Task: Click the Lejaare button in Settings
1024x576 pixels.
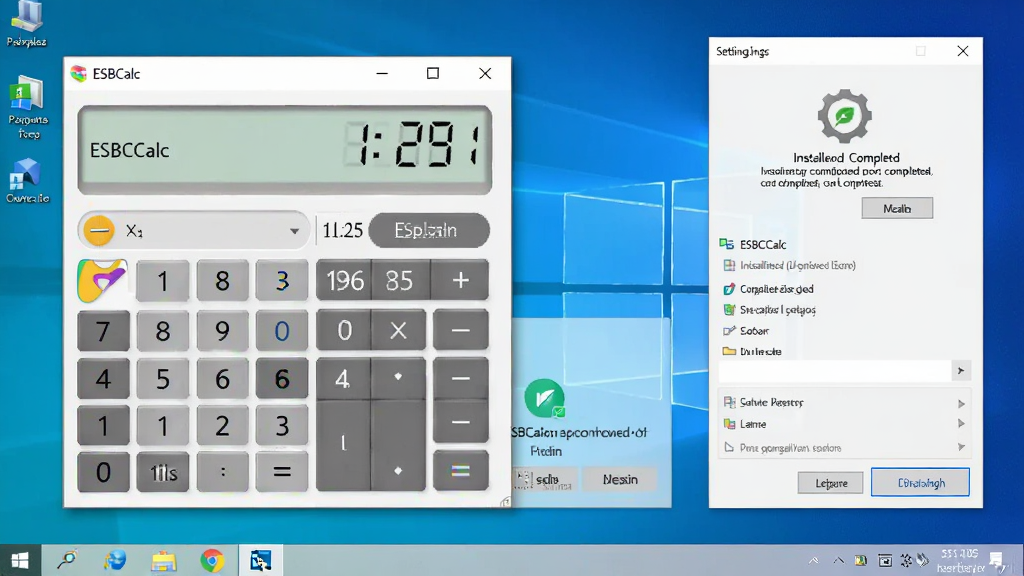Action: tap(831, 483)
